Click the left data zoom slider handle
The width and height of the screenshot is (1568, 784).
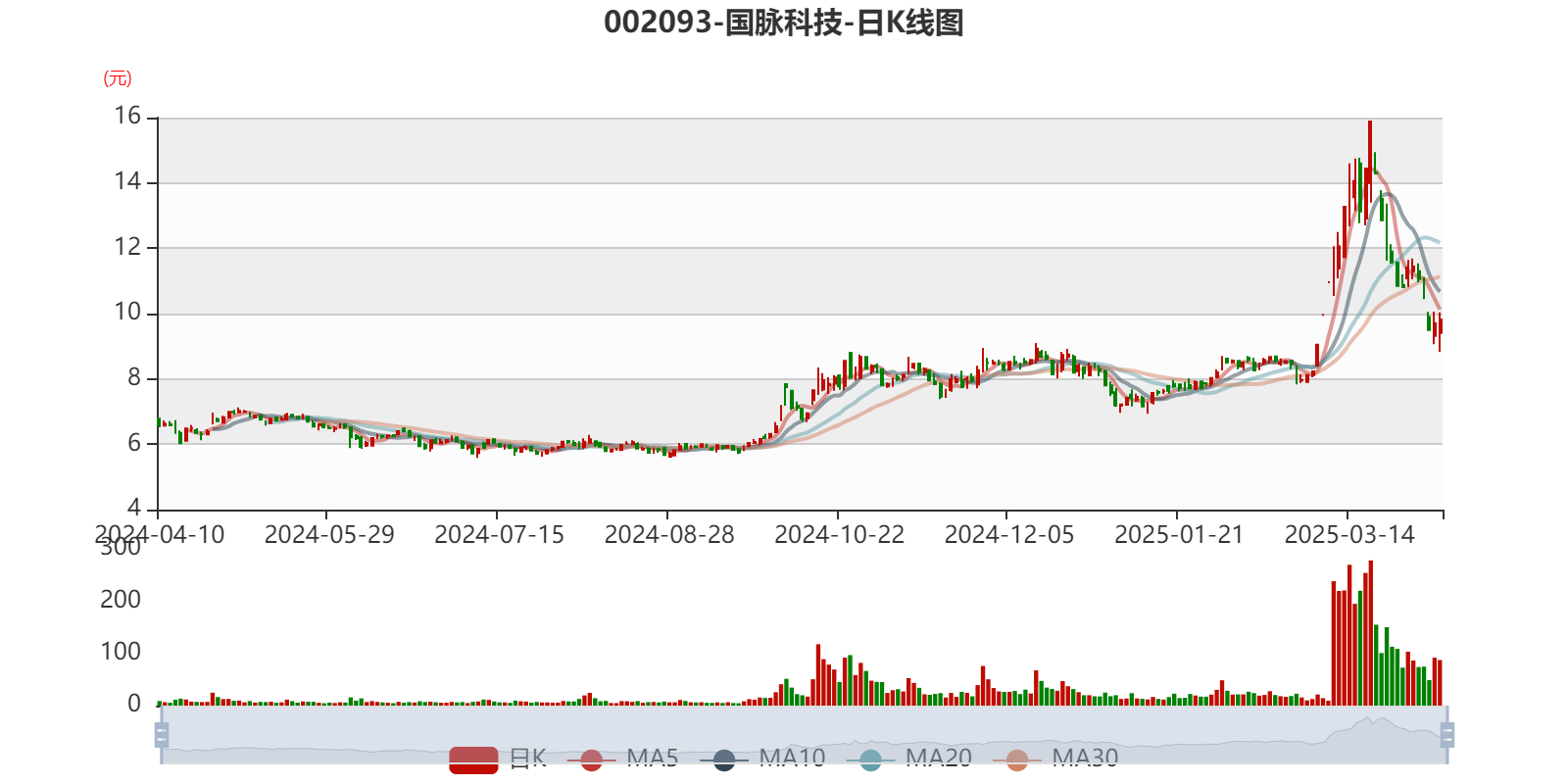[x=162, y=734]
